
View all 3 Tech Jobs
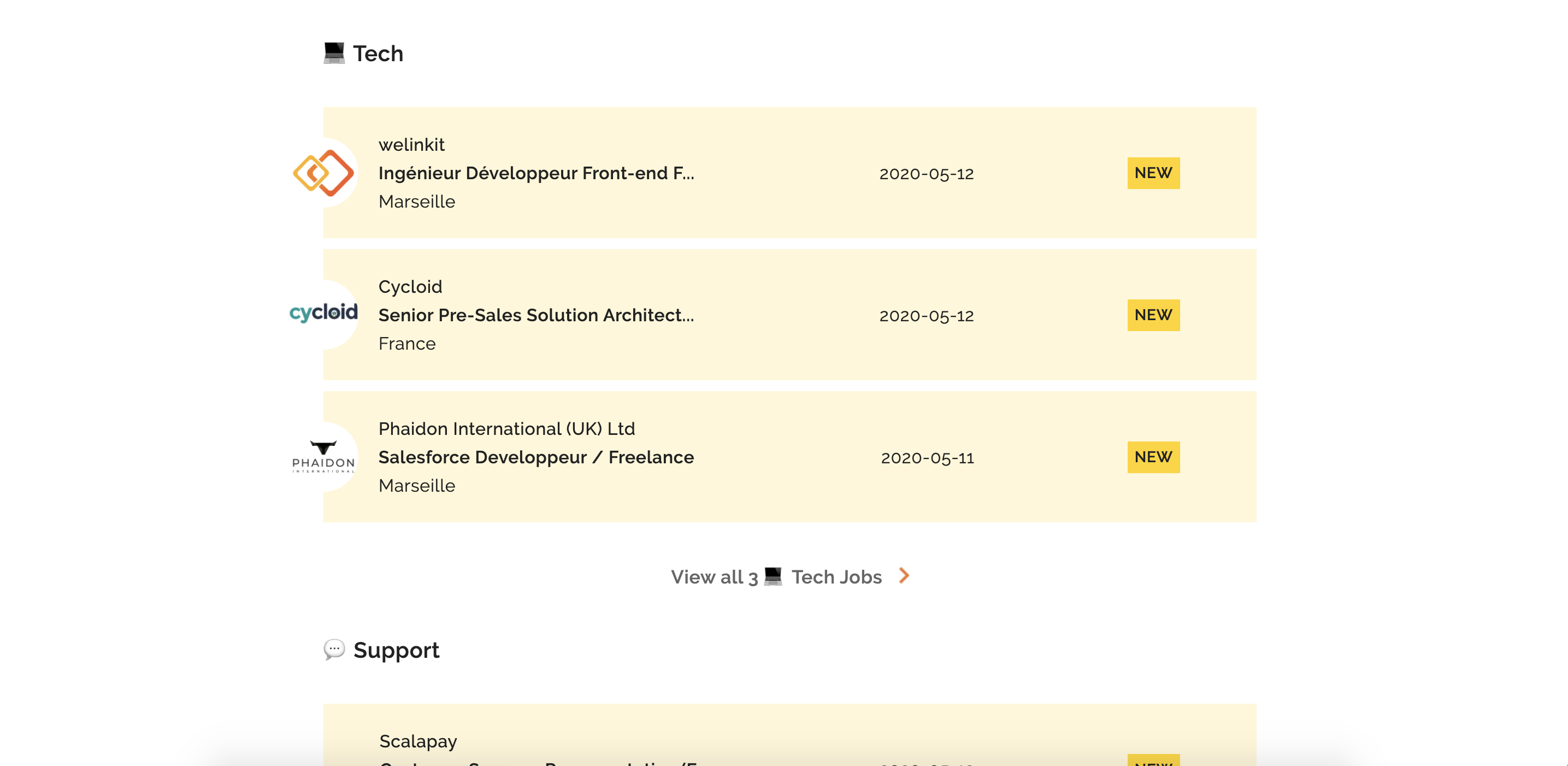(x=789, y=576)
